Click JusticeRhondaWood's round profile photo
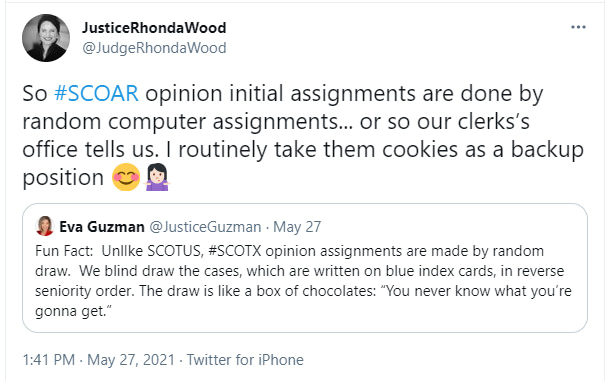Viewport: 609px width, 381px height. 46,38
